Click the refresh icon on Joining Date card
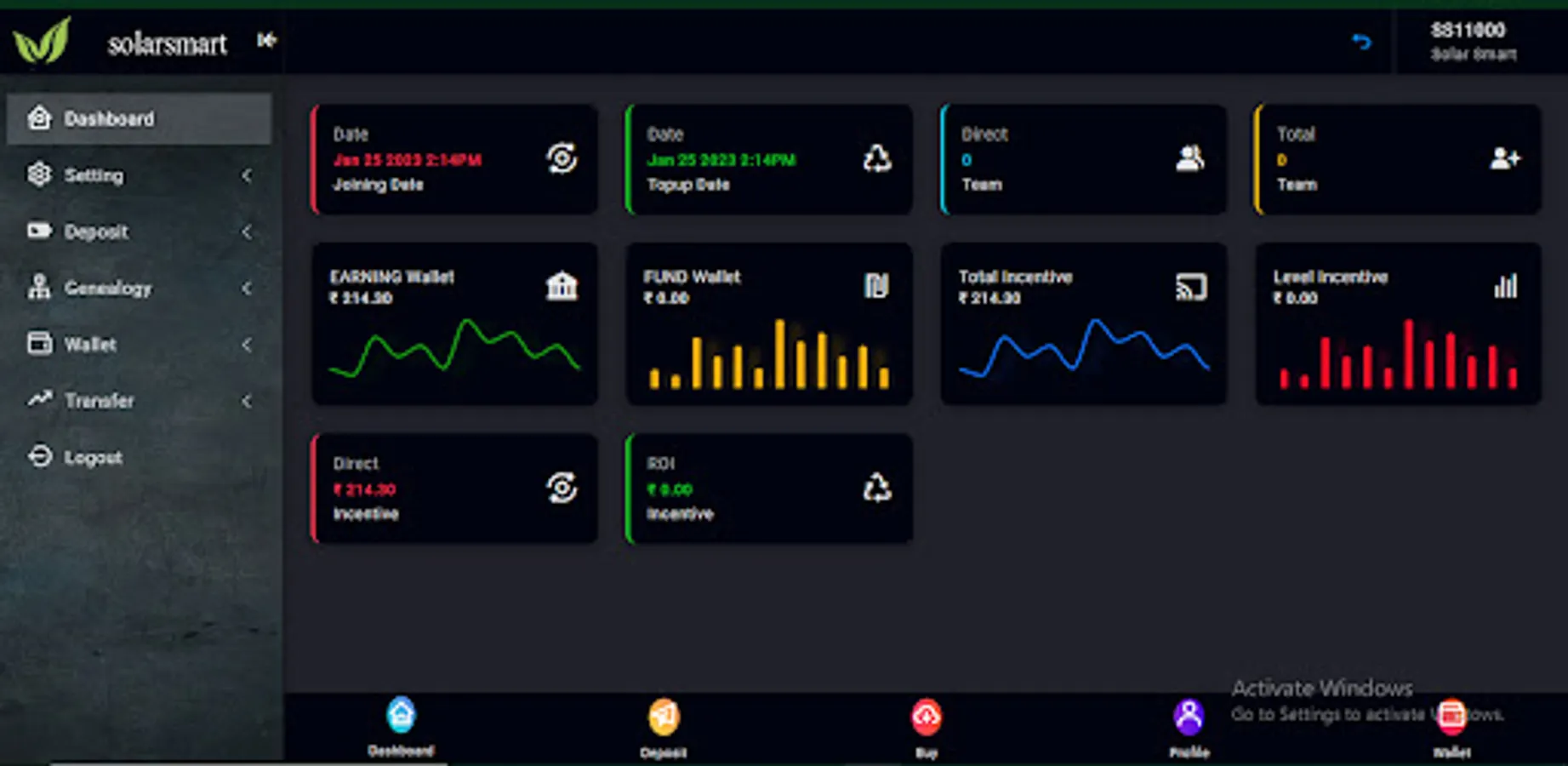Screen dimensions: 1568x766 point(562,158)
